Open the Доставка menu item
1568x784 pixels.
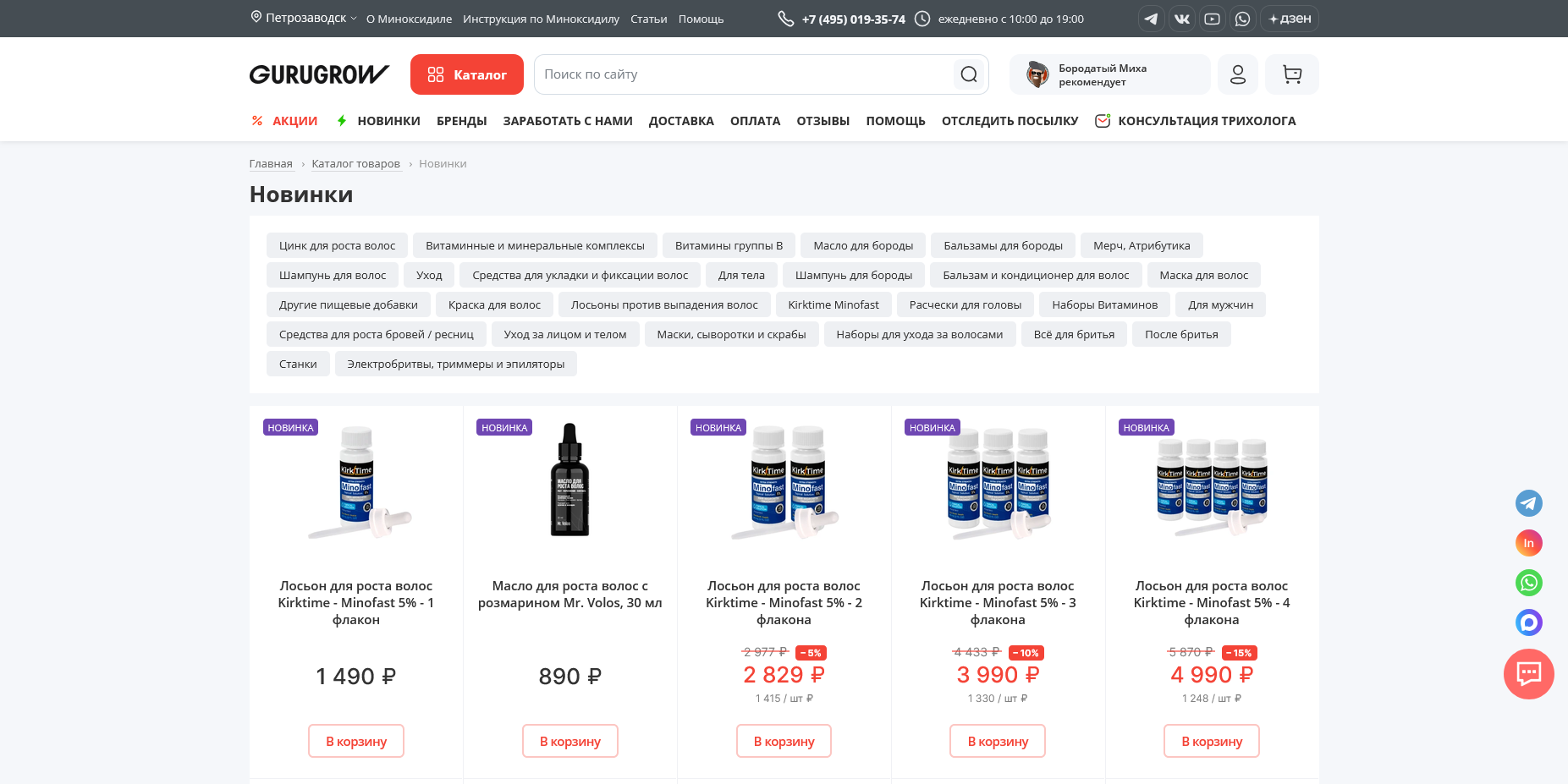coord(681,121)
